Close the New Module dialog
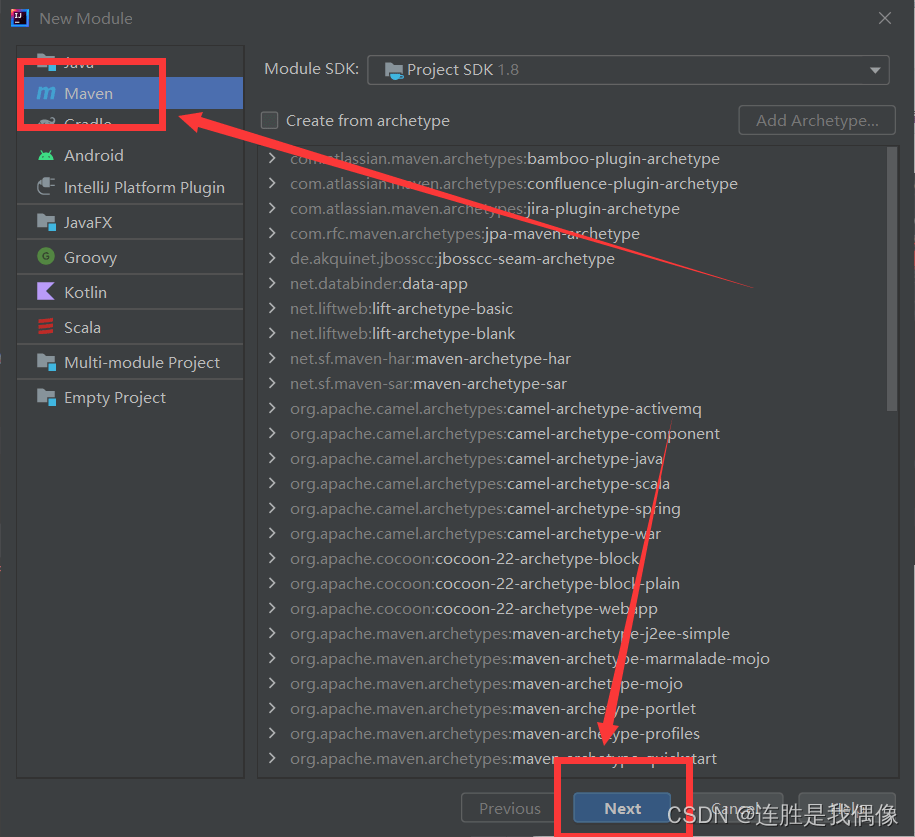 885,18
